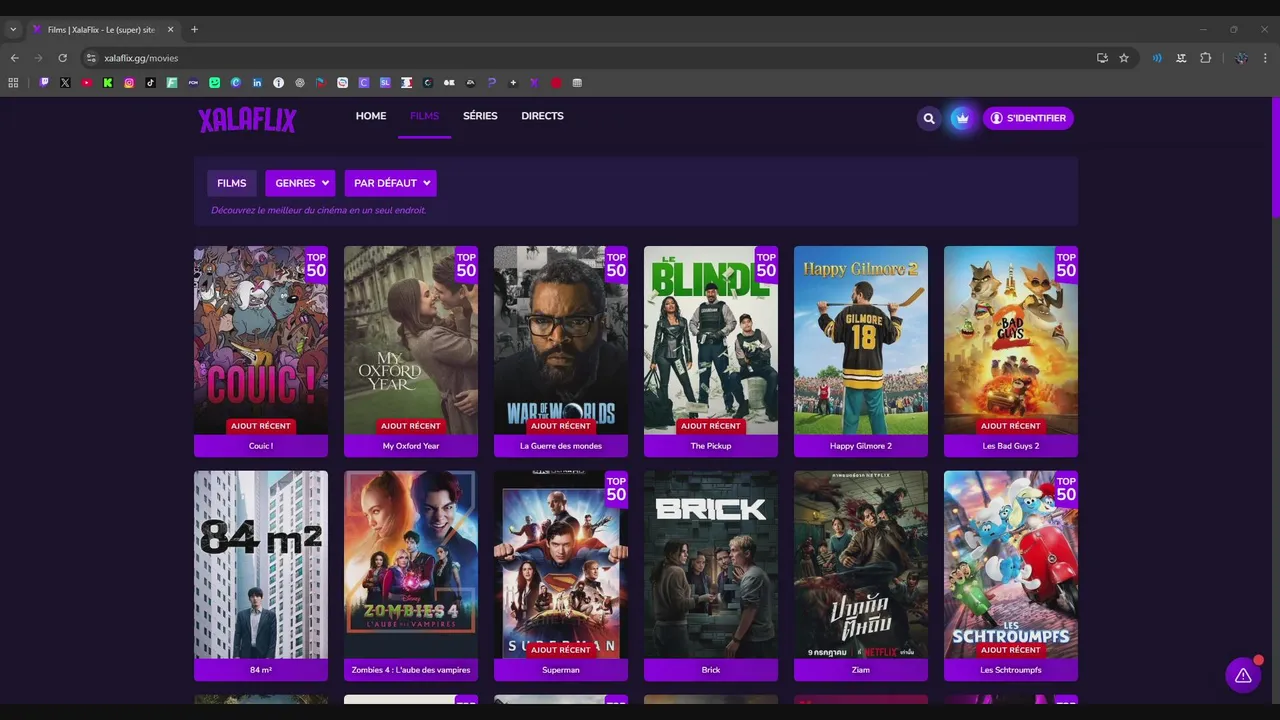Bookmark this page with the star icon

[1124, 58]
